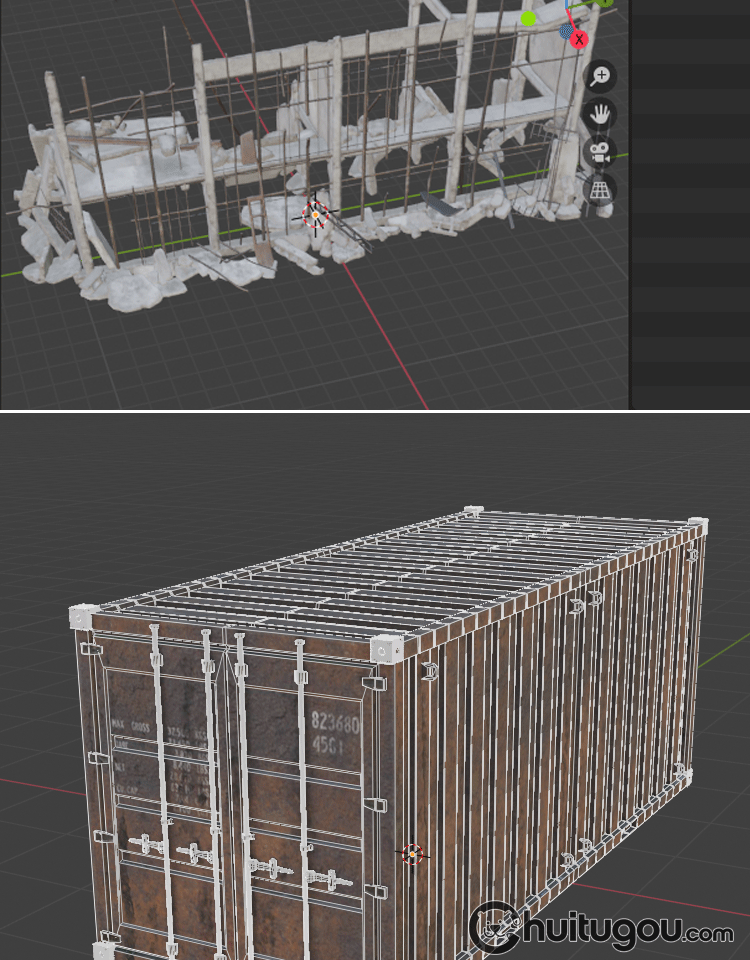Screen dimensions: 750x960
Task: Switch perspective/orthographic with the grid icon
Action: [600, 189]
